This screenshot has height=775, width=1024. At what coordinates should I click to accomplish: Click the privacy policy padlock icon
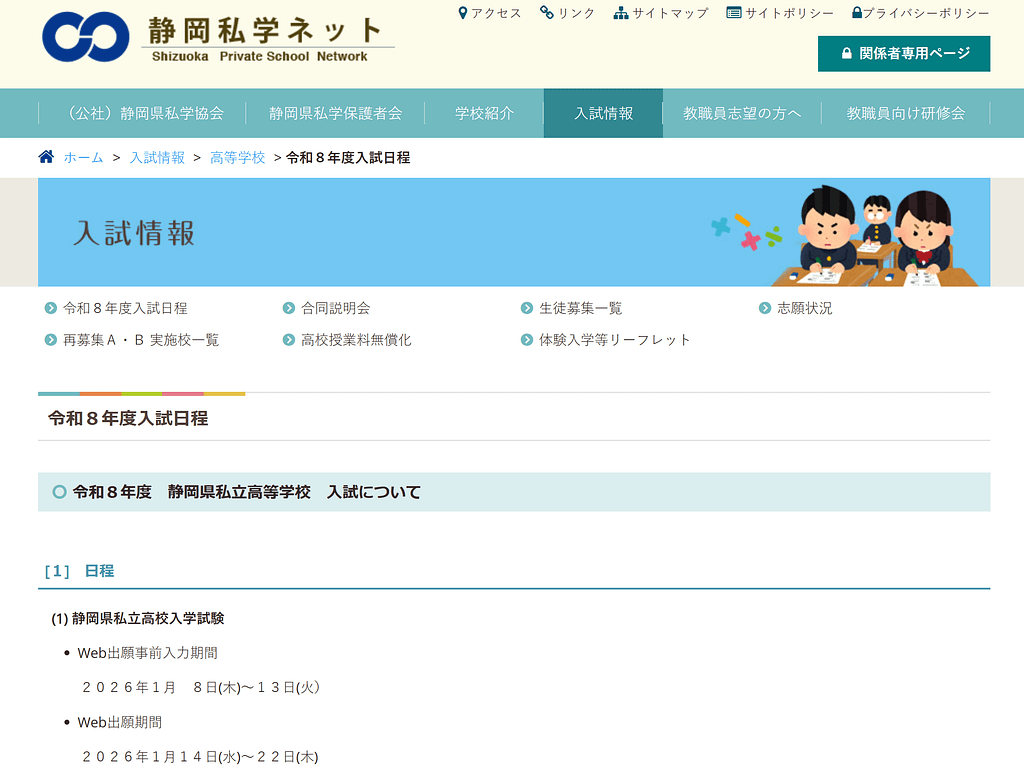(856, 13)
